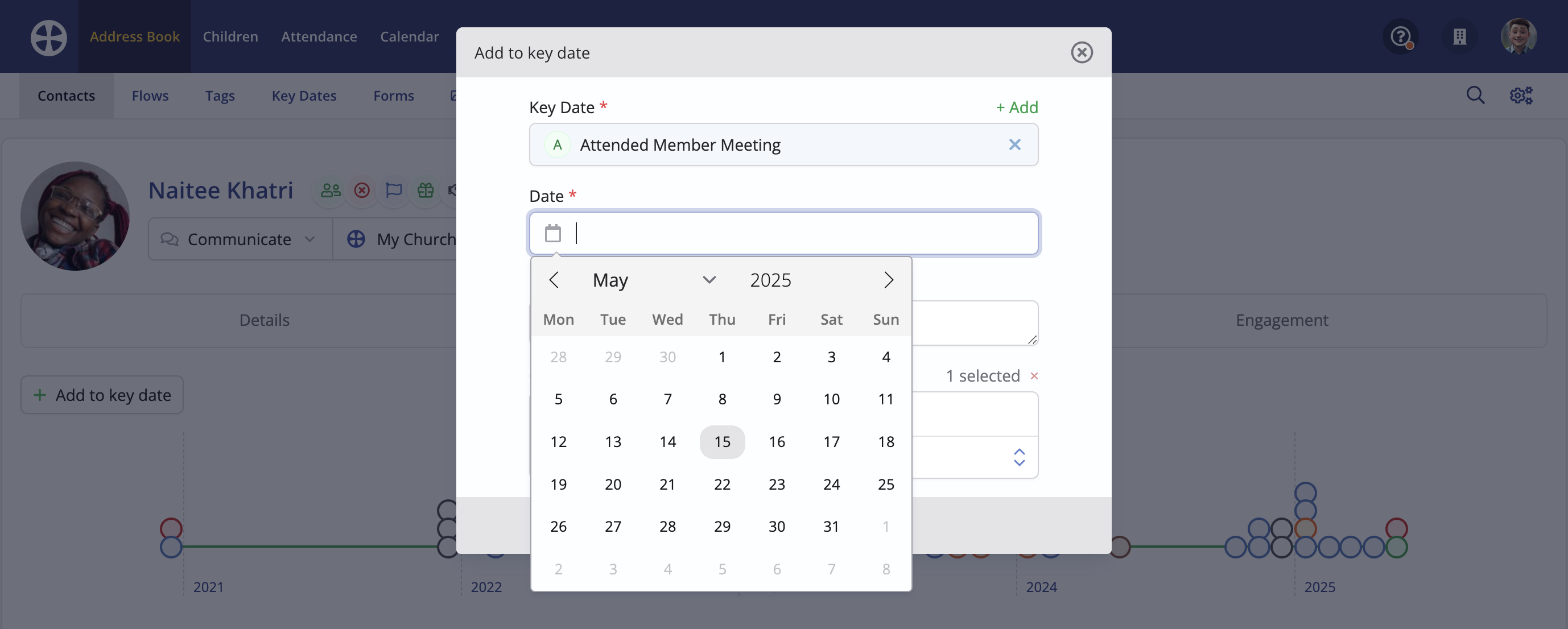Click the calendar icon in Date field
Viewport: 1568px width, 629px height.
point(552,233)
